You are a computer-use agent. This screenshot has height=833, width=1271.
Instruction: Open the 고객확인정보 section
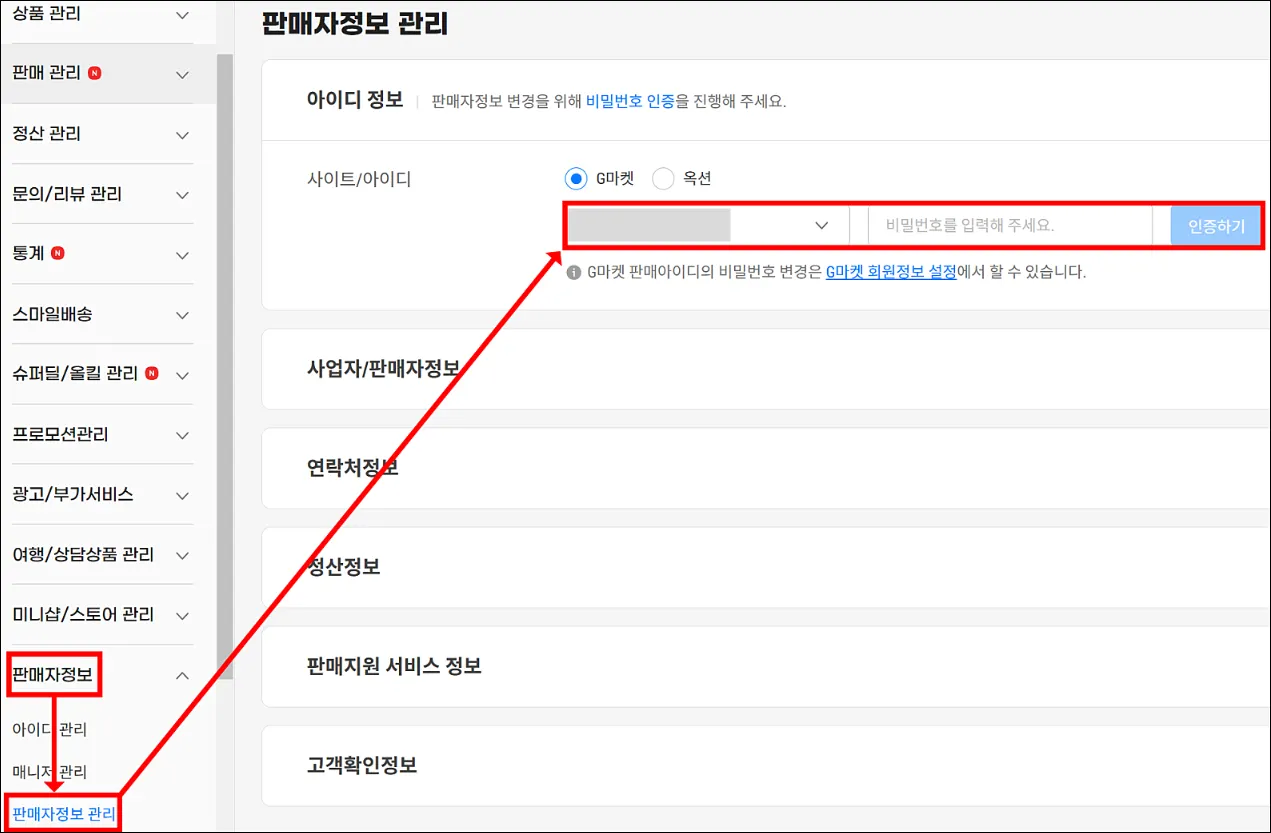tap(765, 766)
